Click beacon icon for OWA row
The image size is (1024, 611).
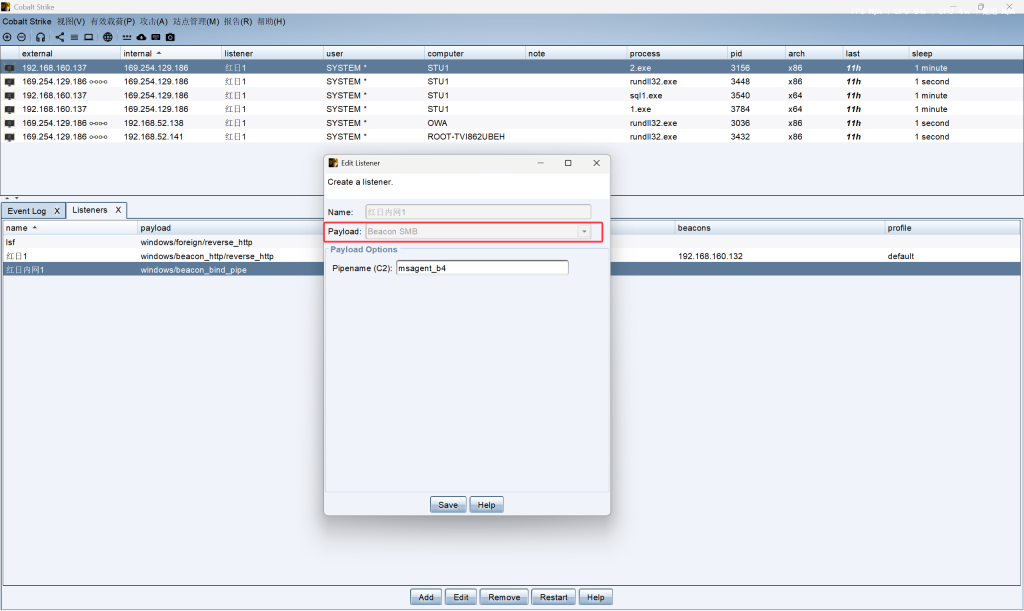9,123
